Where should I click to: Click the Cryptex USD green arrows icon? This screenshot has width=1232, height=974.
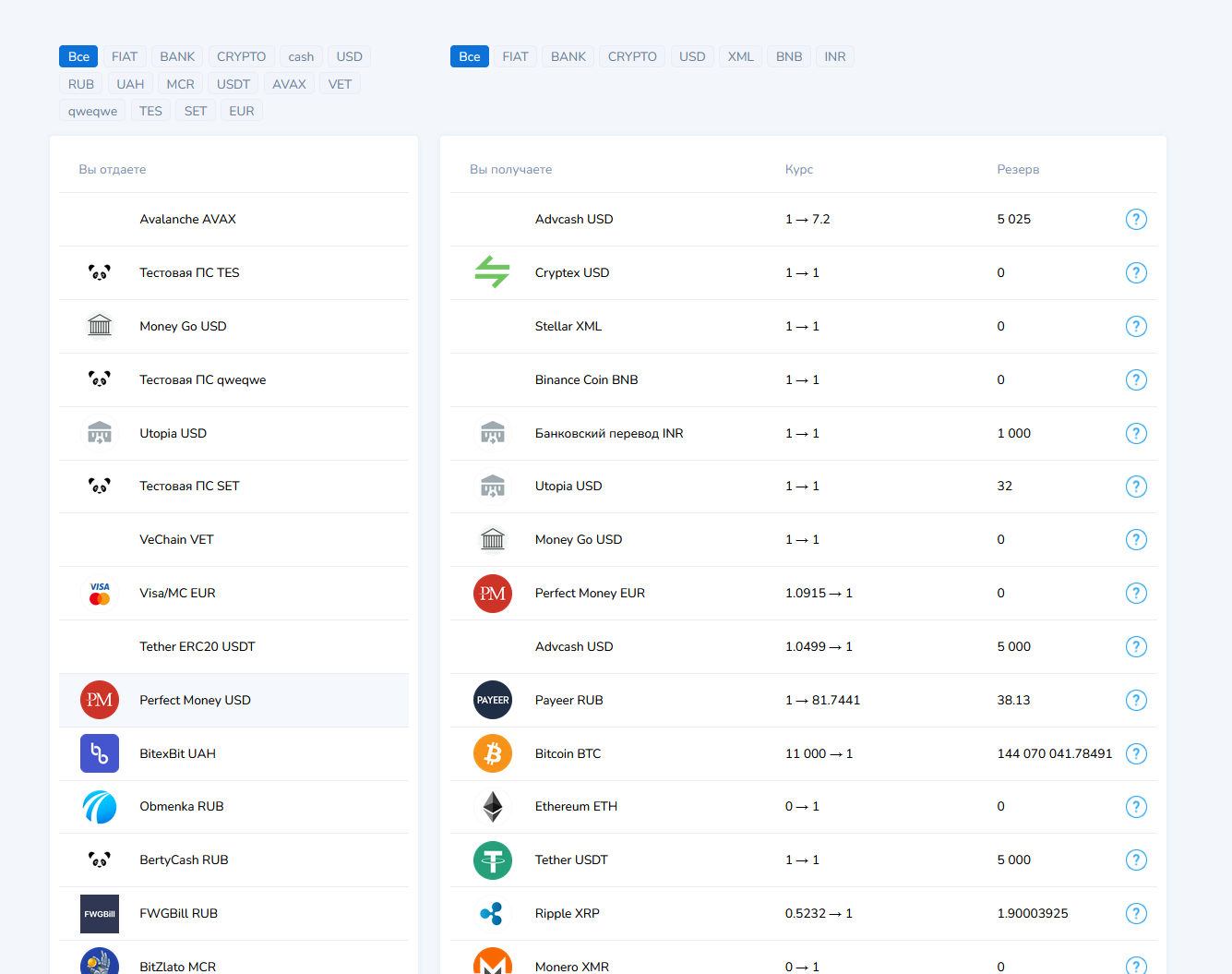point(493,272)
